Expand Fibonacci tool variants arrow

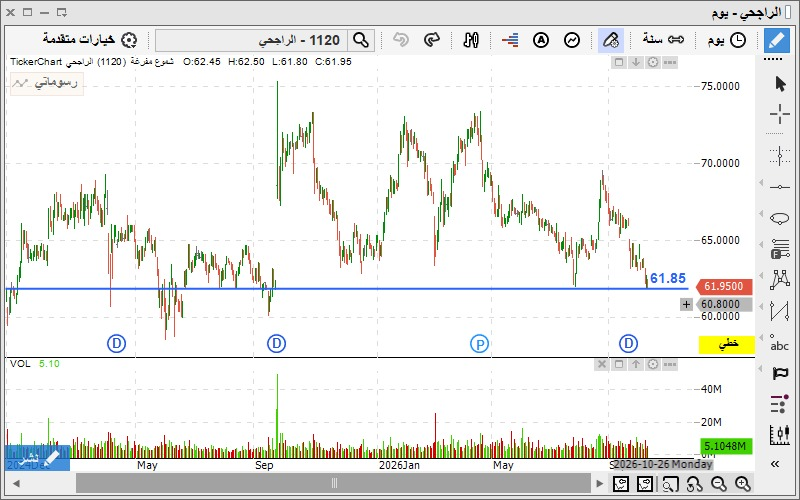(762, 244)
